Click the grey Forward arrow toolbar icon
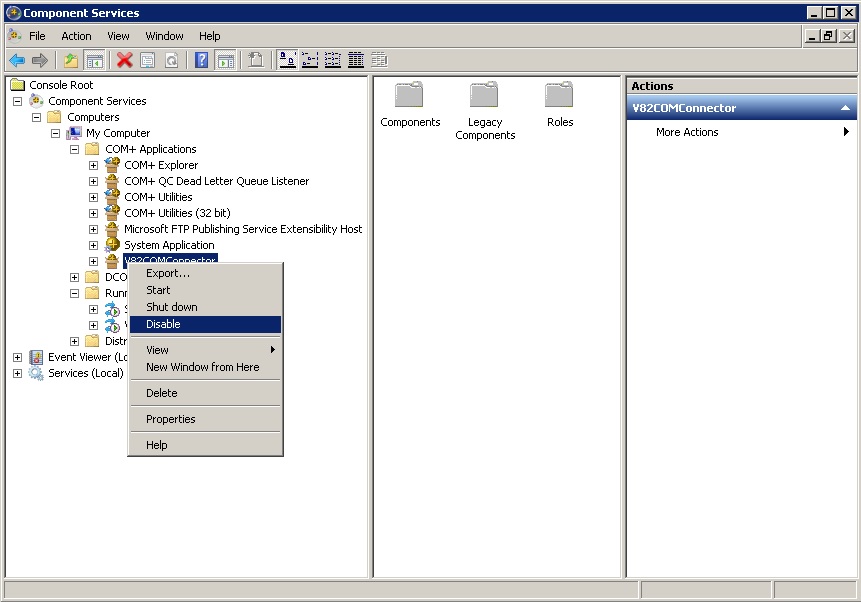Image resolution: width=861 pixels, height=602 pixels. (40, 60)
